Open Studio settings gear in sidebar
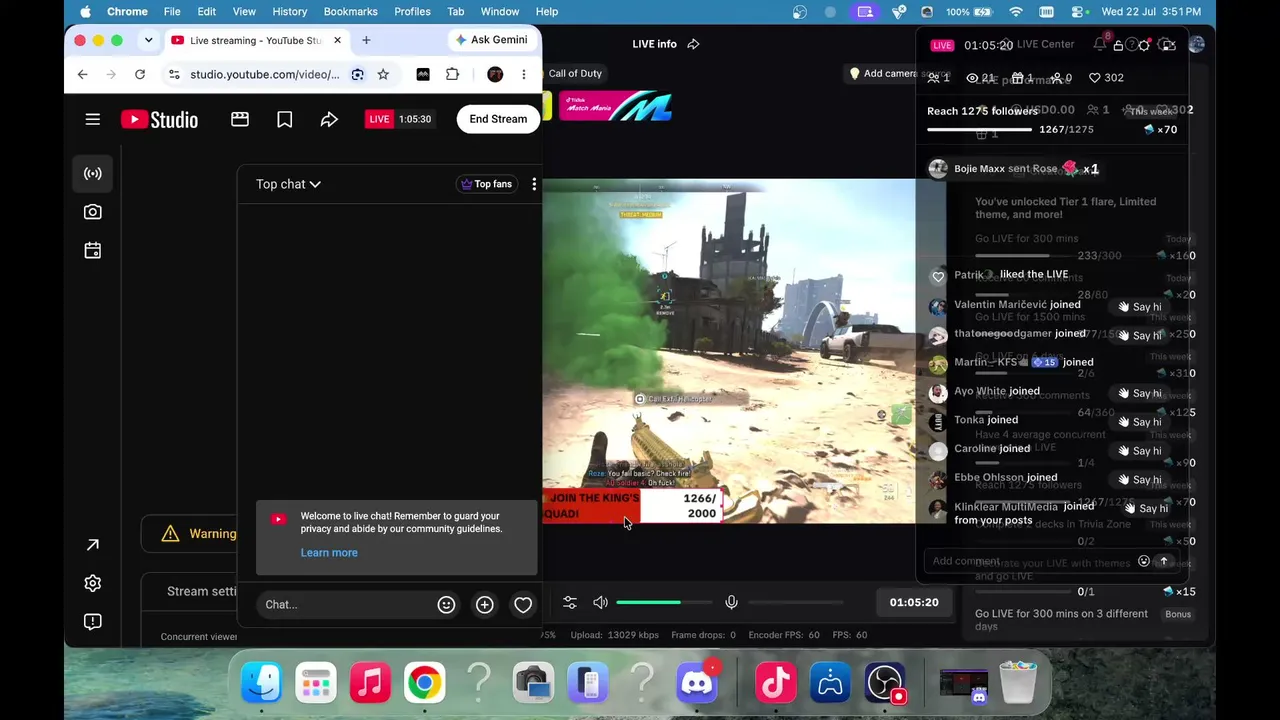This screenshot has width=1280, height=720. pyautogui.click(x=93, y=583)
